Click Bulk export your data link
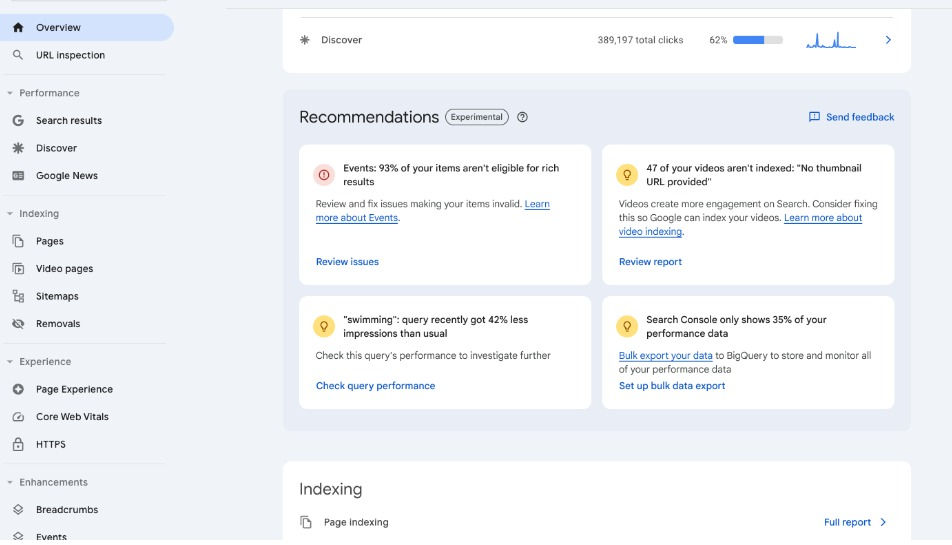Image resolution: width=952 pixels, height=545 pixels. click(665, 356)
